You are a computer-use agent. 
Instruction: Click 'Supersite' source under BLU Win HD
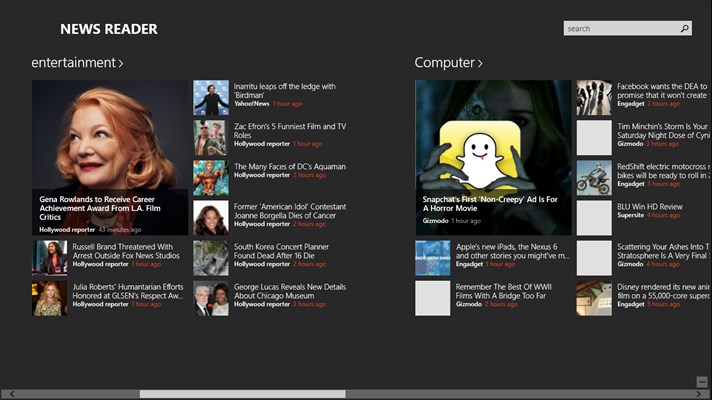pos(630,215)
